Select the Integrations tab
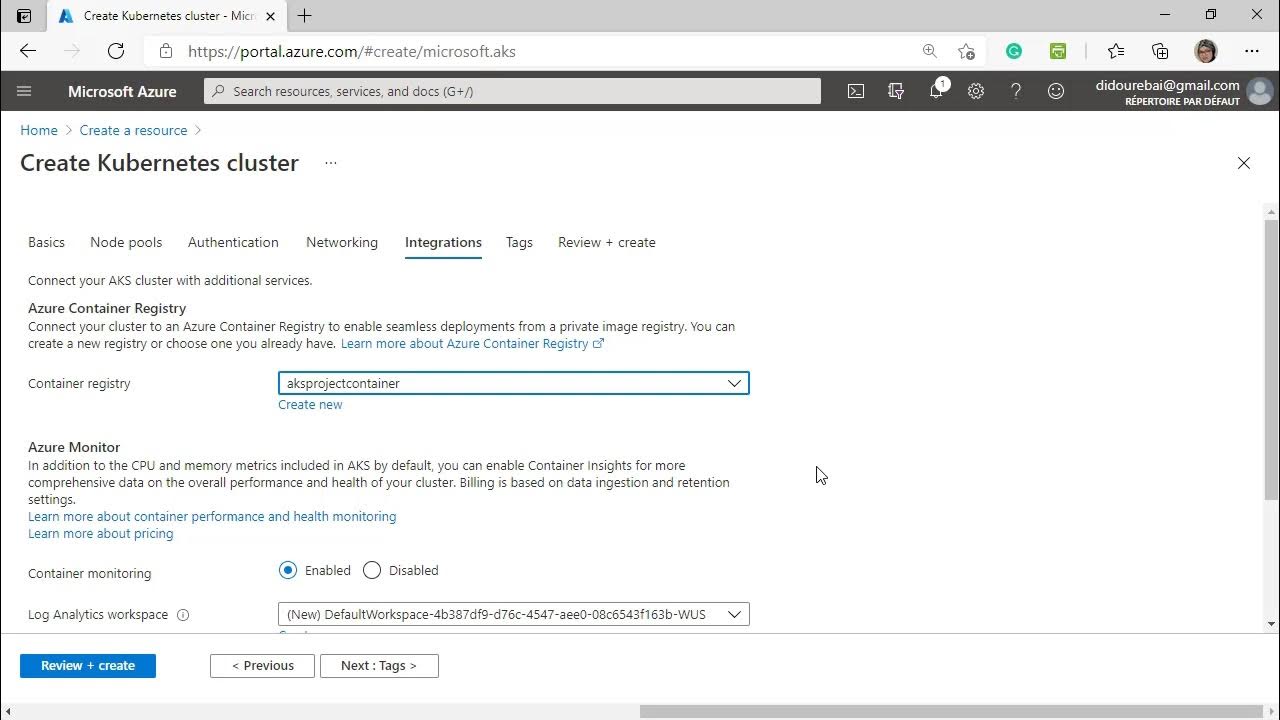The width and height of the screenshot is (1280, 720). tap(443, 242)
